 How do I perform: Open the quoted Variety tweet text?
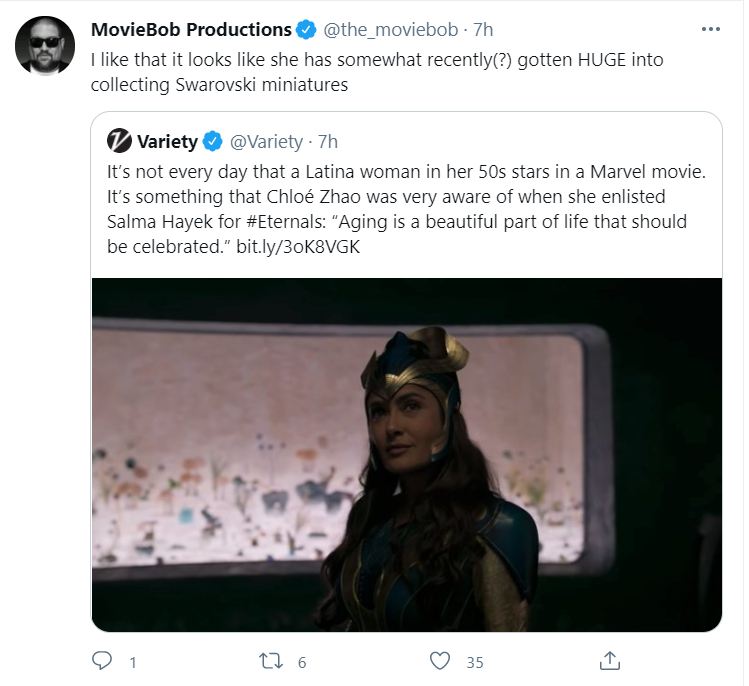(x=406, y=209)
